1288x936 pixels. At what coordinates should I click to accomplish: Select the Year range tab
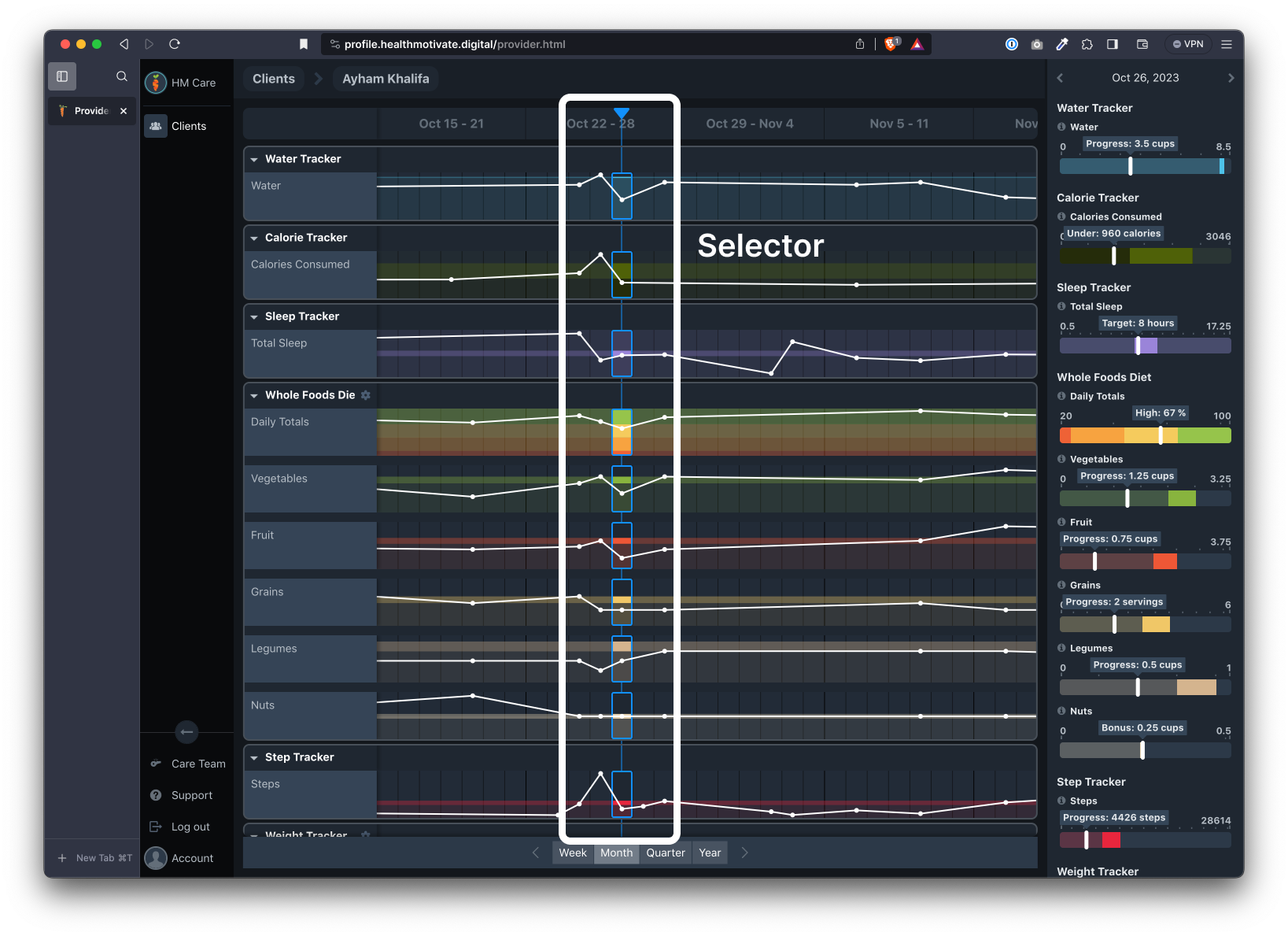710,853
